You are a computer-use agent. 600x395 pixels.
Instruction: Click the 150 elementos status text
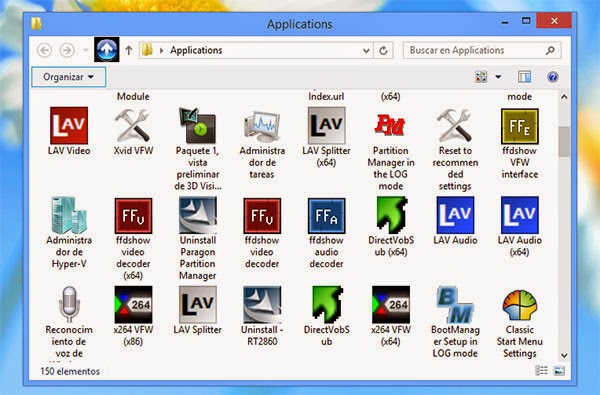pos(70,371)
